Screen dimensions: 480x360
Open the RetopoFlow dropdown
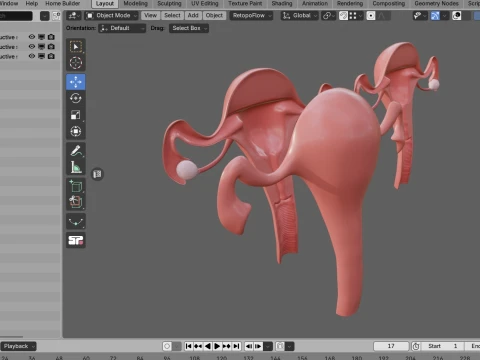(251, 16)
